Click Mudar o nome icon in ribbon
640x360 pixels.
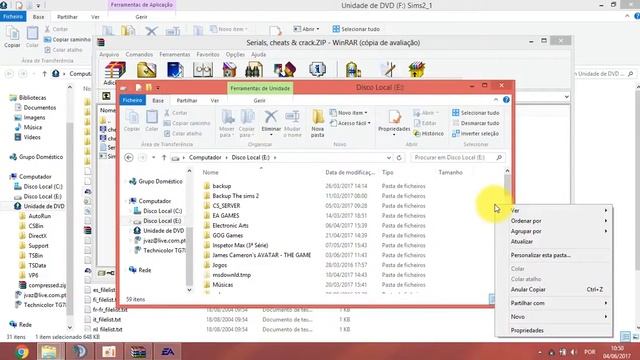pyautogui.click(x=292, y=118)
